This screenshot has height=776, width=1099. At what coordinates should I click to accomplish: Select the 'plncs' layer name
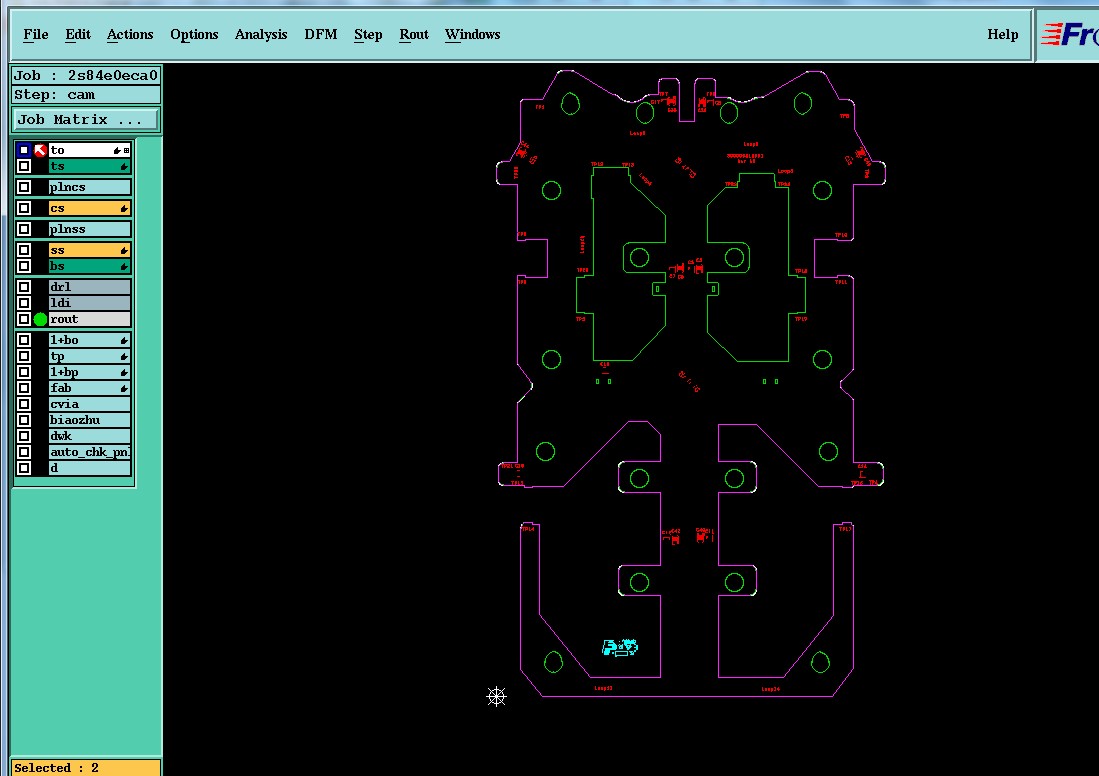click(89, 187)
